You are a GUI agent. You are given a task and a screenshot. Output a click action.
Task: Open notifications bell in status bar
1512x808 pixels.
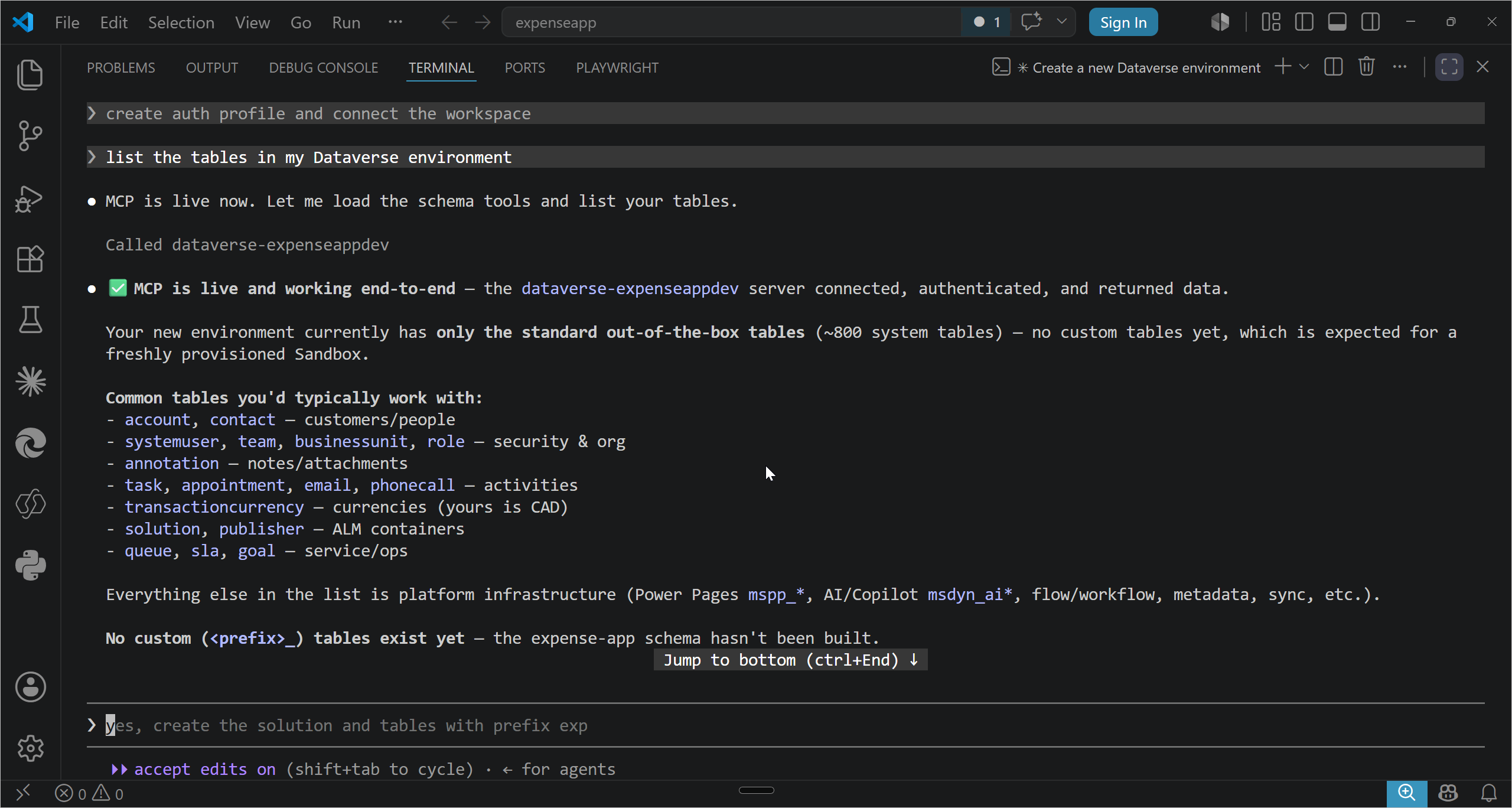click(1490, 793)
